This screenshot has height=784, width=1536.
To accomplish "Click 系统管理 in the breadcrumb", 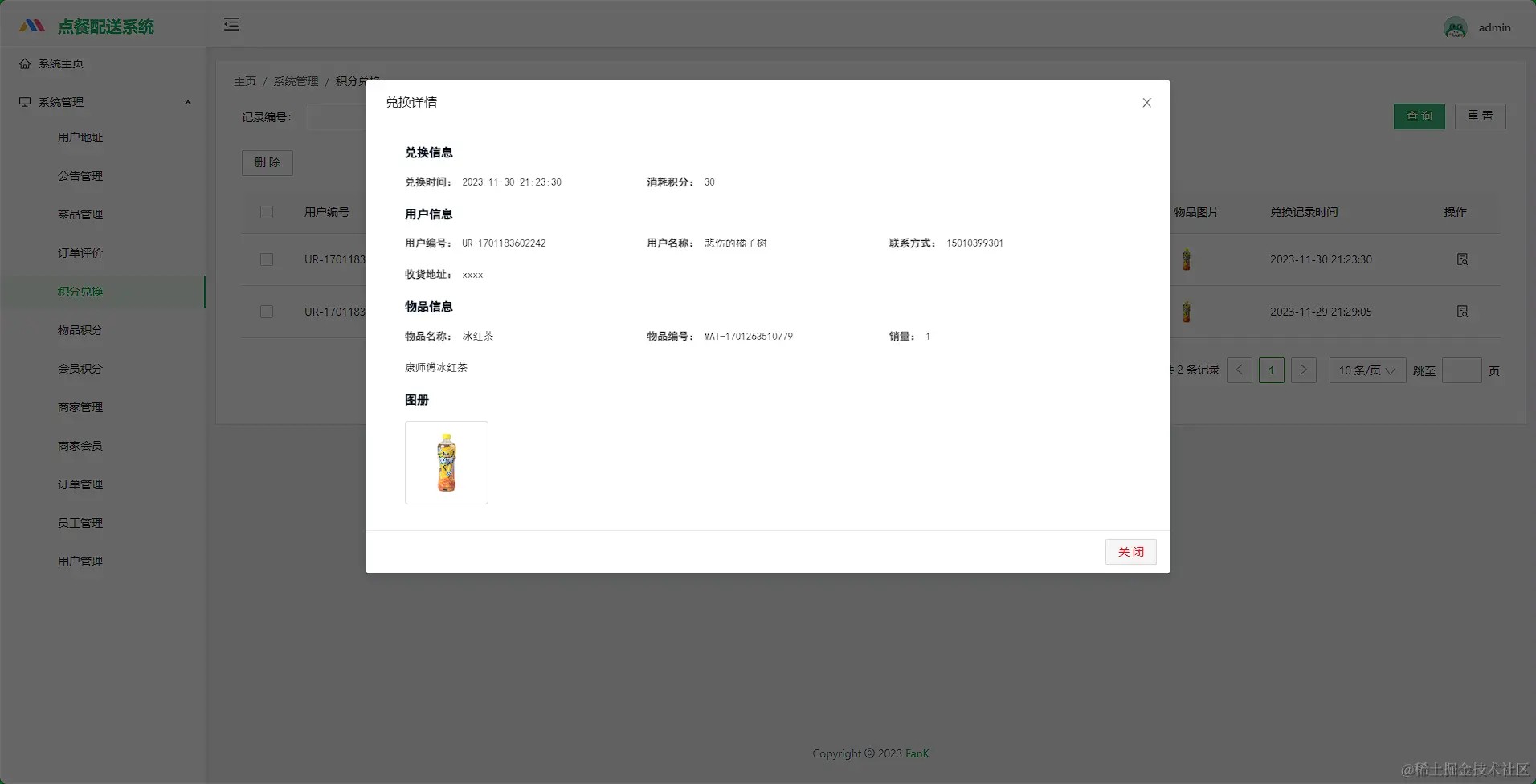I will pyautogui.click(x=296, y=81).
